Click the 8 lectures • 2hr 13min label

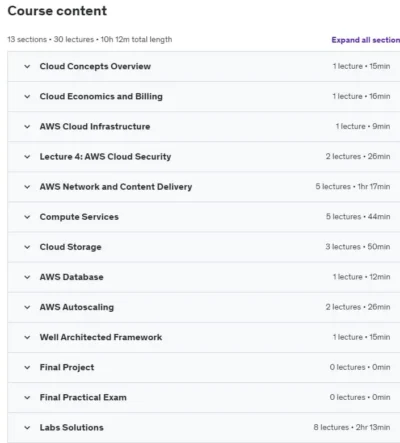352,427
